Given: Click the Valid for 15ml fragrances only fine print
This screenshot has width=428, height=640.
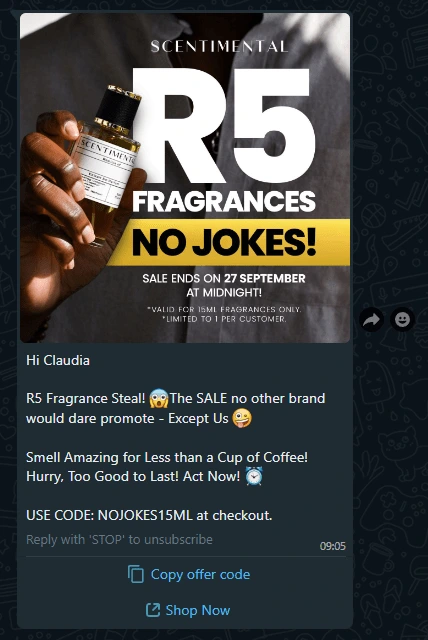Looking at the screenshot, I should 224,309.
